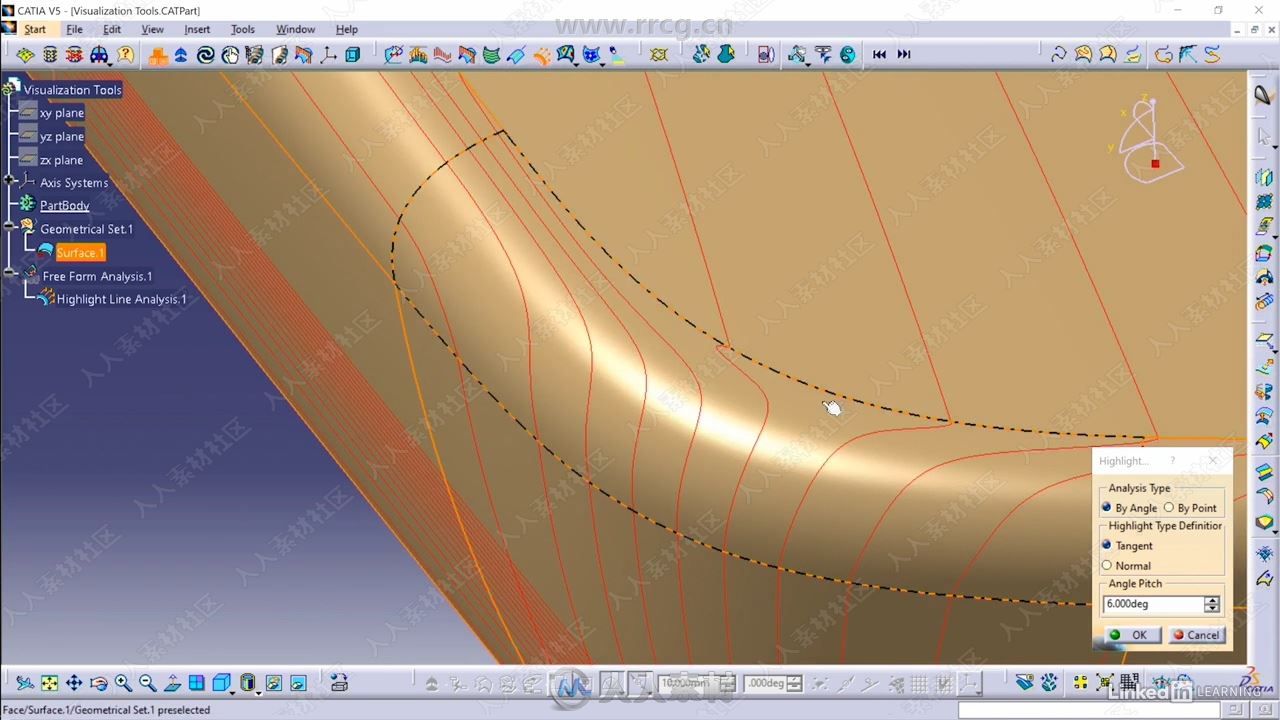Click the skip to start playback icon

879,54
